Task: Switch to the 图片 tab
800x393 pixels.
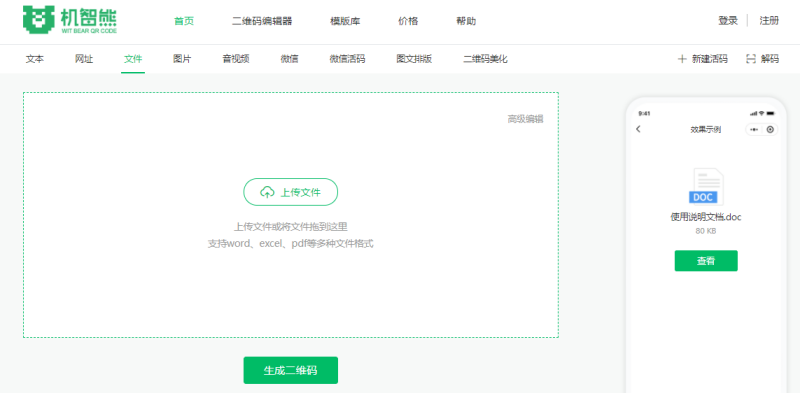Action: pos(182,59)
